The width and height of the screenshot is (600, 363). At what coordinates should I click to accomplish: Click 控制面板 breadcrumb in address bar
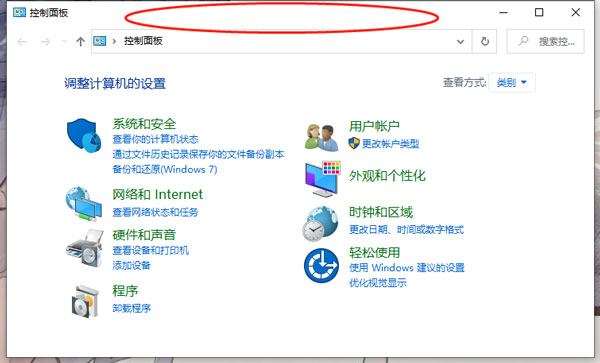(x=143, y=41)
